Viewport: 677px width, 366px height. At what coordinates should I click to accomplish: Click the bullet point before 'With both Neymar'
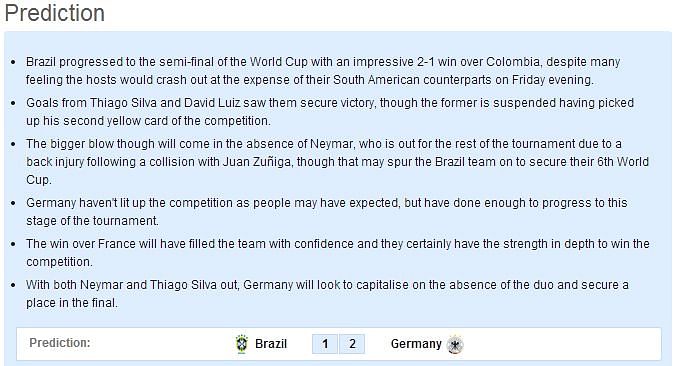tap(13, 285)
